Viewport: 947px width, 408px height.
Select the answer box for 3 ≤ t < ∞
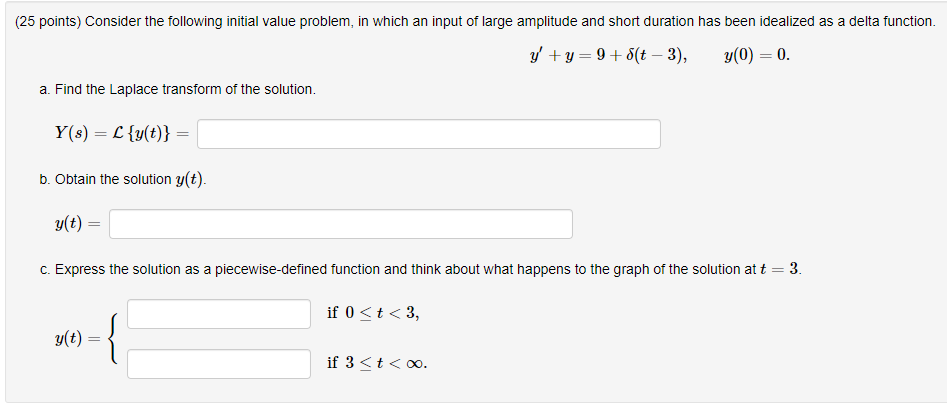(219, 364)
